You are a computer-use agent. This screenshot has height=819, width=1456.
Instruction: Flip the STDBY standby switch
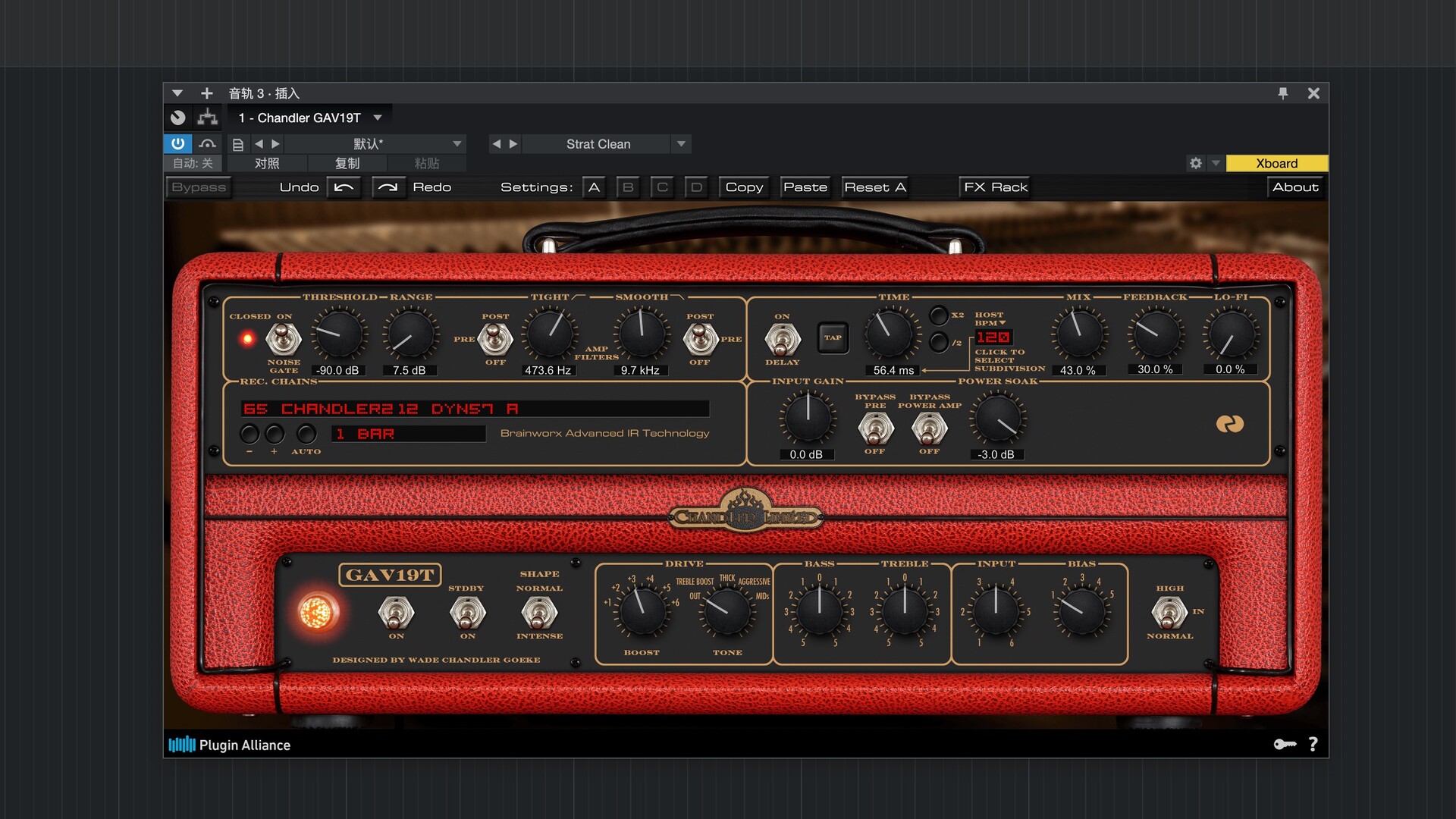[x=468, y=613]
